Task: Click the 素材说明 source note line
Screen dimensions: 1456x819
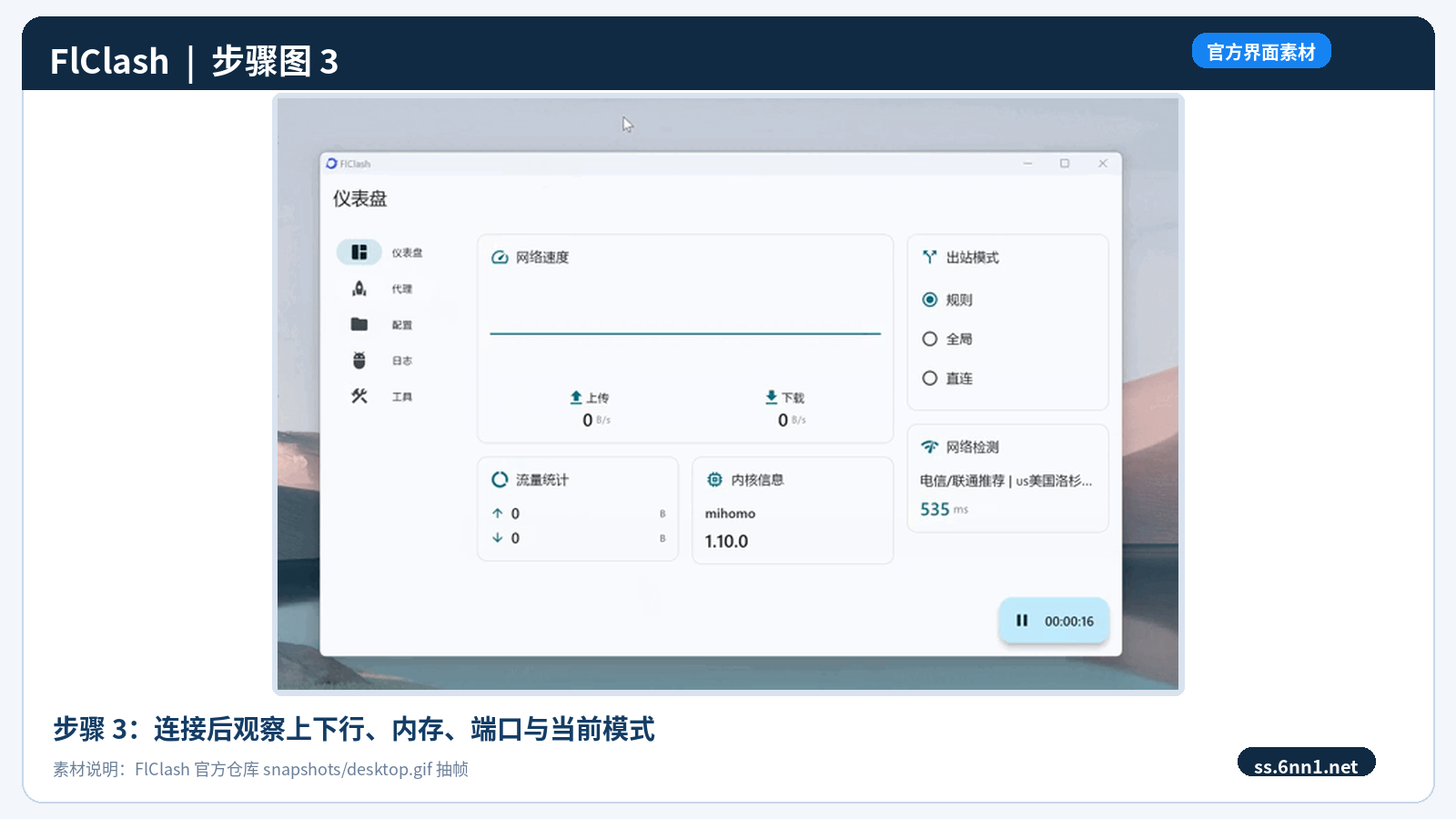Action: point(260,769)
